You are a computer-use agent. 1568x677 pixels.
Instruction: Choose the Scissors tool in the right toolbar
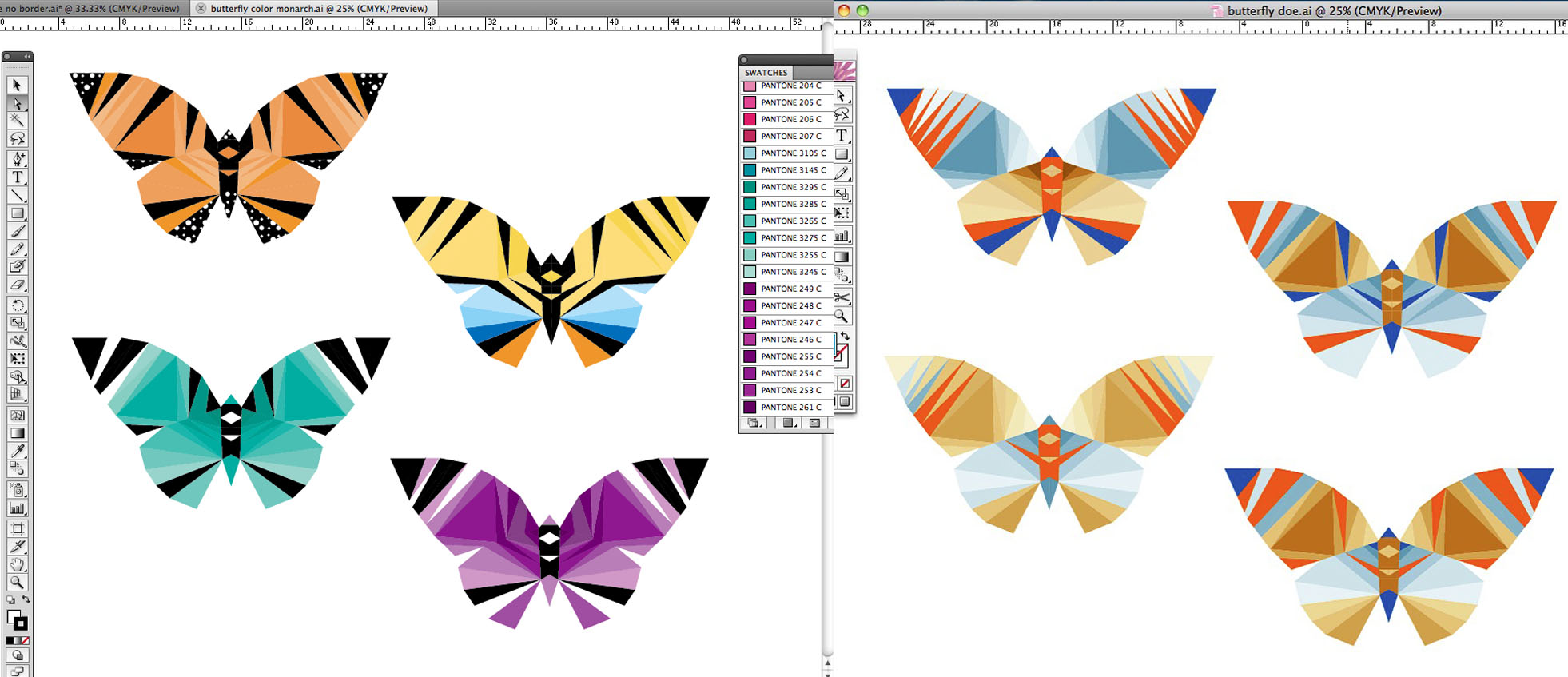tap(842, 297)
